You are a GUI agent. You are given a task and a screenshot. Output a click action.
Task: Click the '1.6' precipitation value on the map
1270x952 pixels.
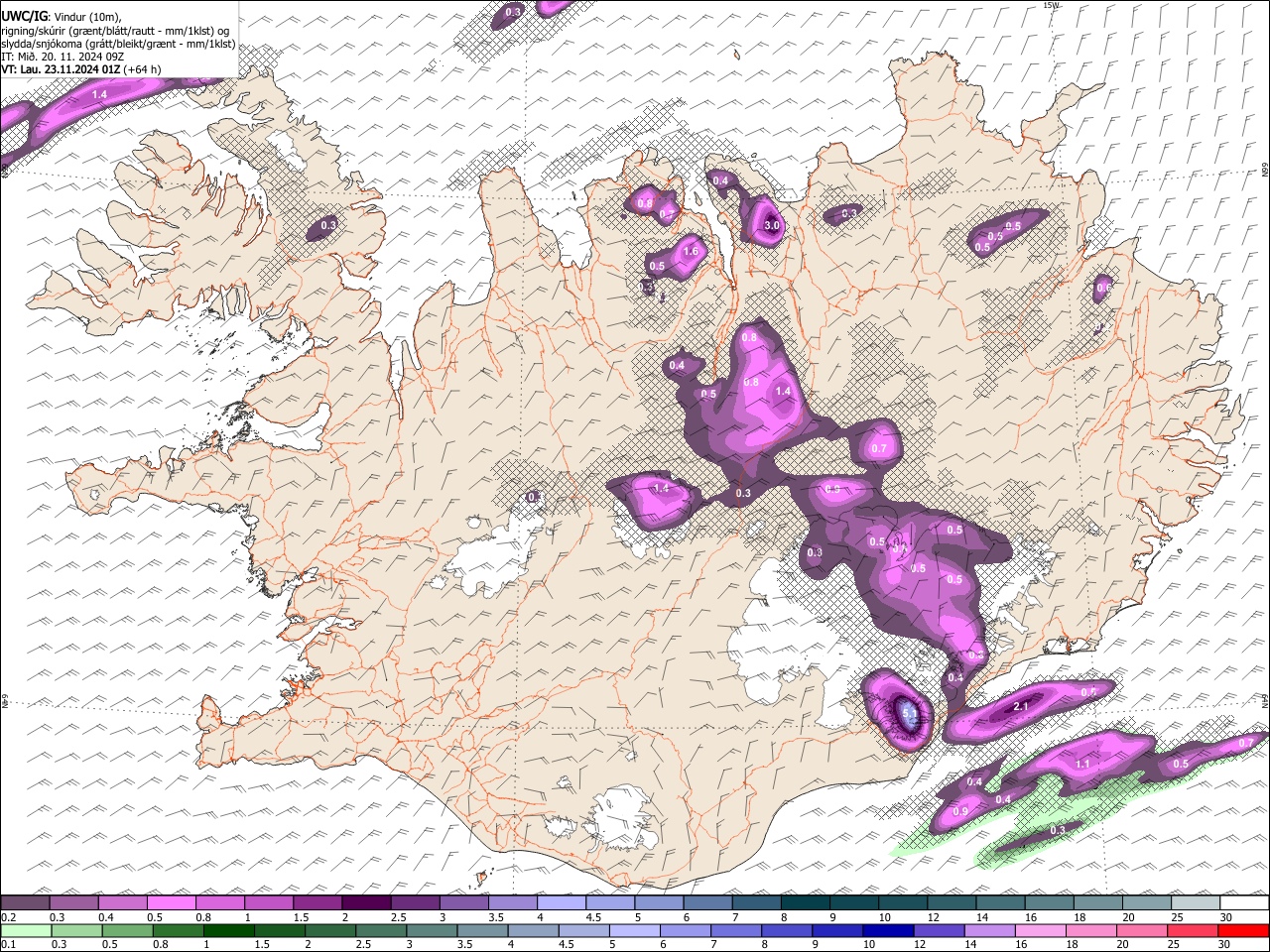click(692, 252)
